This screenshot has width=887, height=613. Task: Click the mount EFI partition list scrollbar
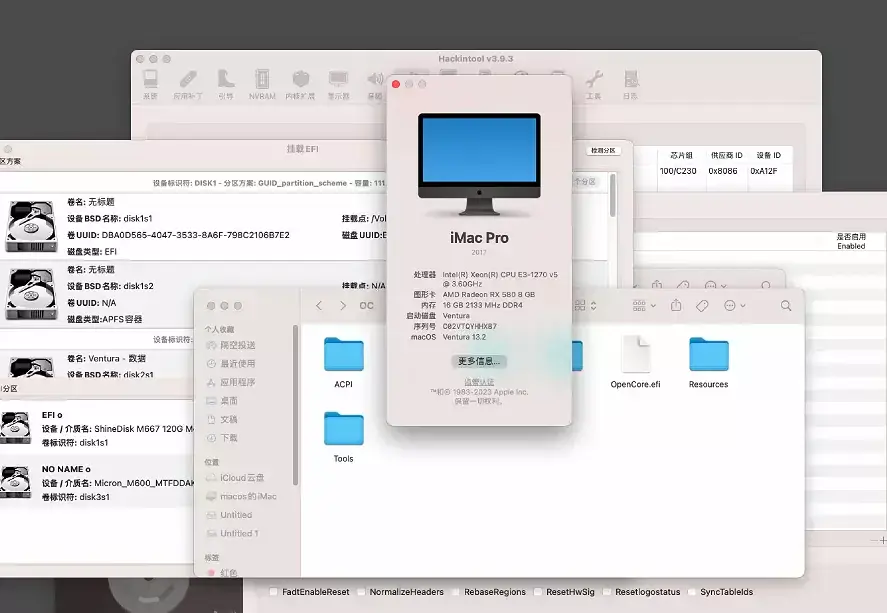point(613,195)
